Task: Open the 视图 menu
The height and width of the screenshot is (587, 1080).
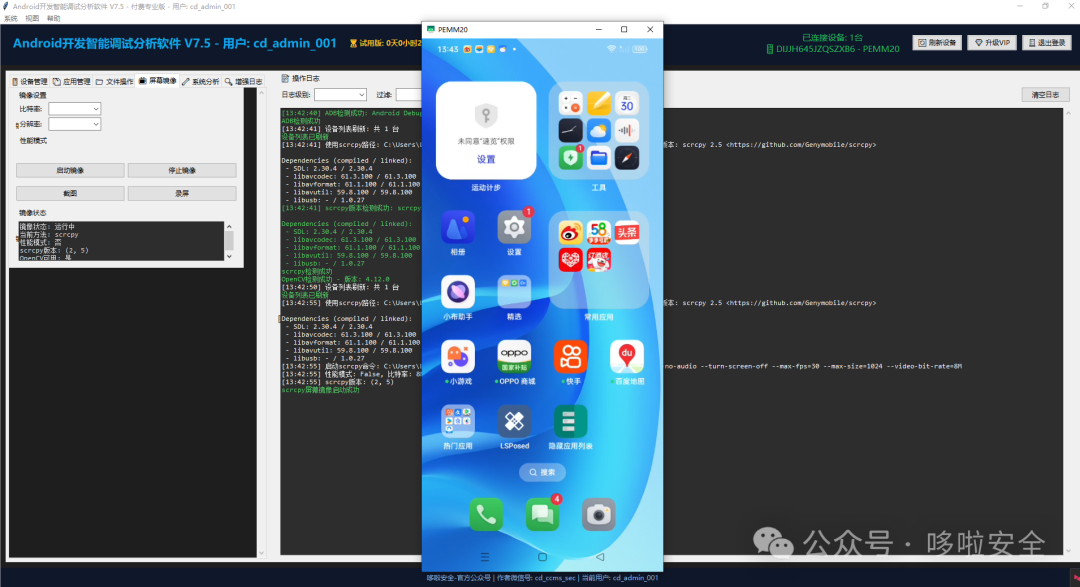Action: (x=32, y=19)
